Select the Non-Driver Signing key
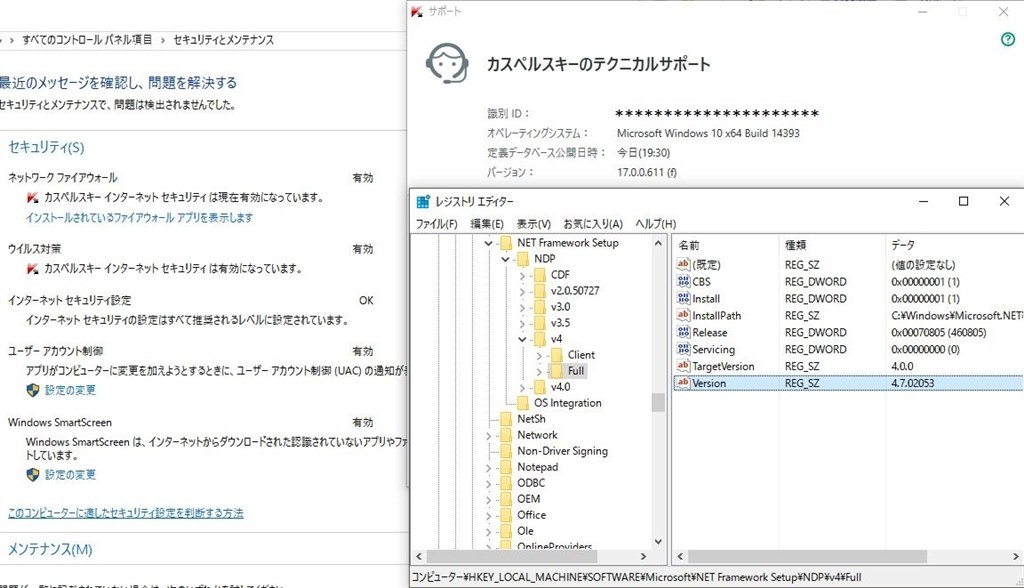The width and height of the screenshot is (1024, 588). (x=562, y=451)
